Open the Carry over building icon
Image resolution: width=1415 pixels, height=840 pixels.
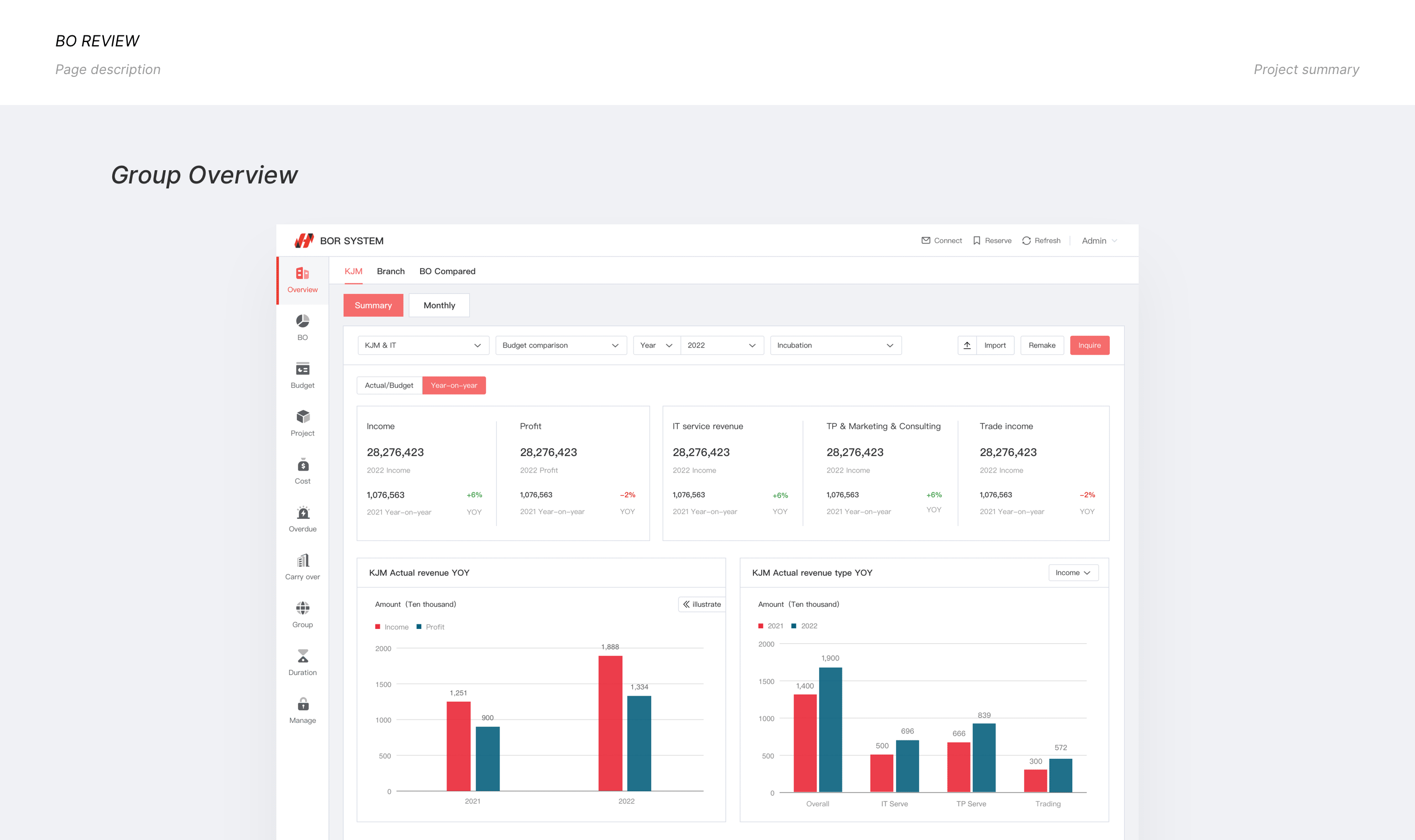(303, 560)
